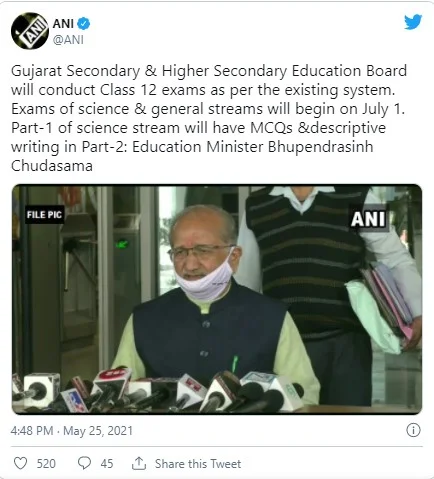Click the microphones in the tweet photo
The width and height of the screenshot is (434, 479).
tap(157, 391)
